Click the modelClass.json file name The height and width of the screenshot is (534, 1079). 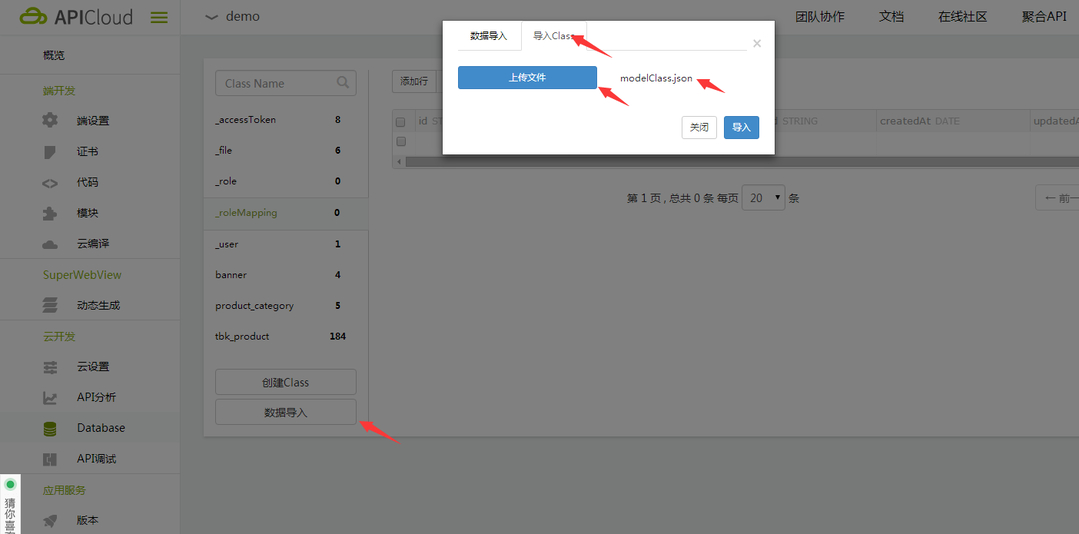656,78
